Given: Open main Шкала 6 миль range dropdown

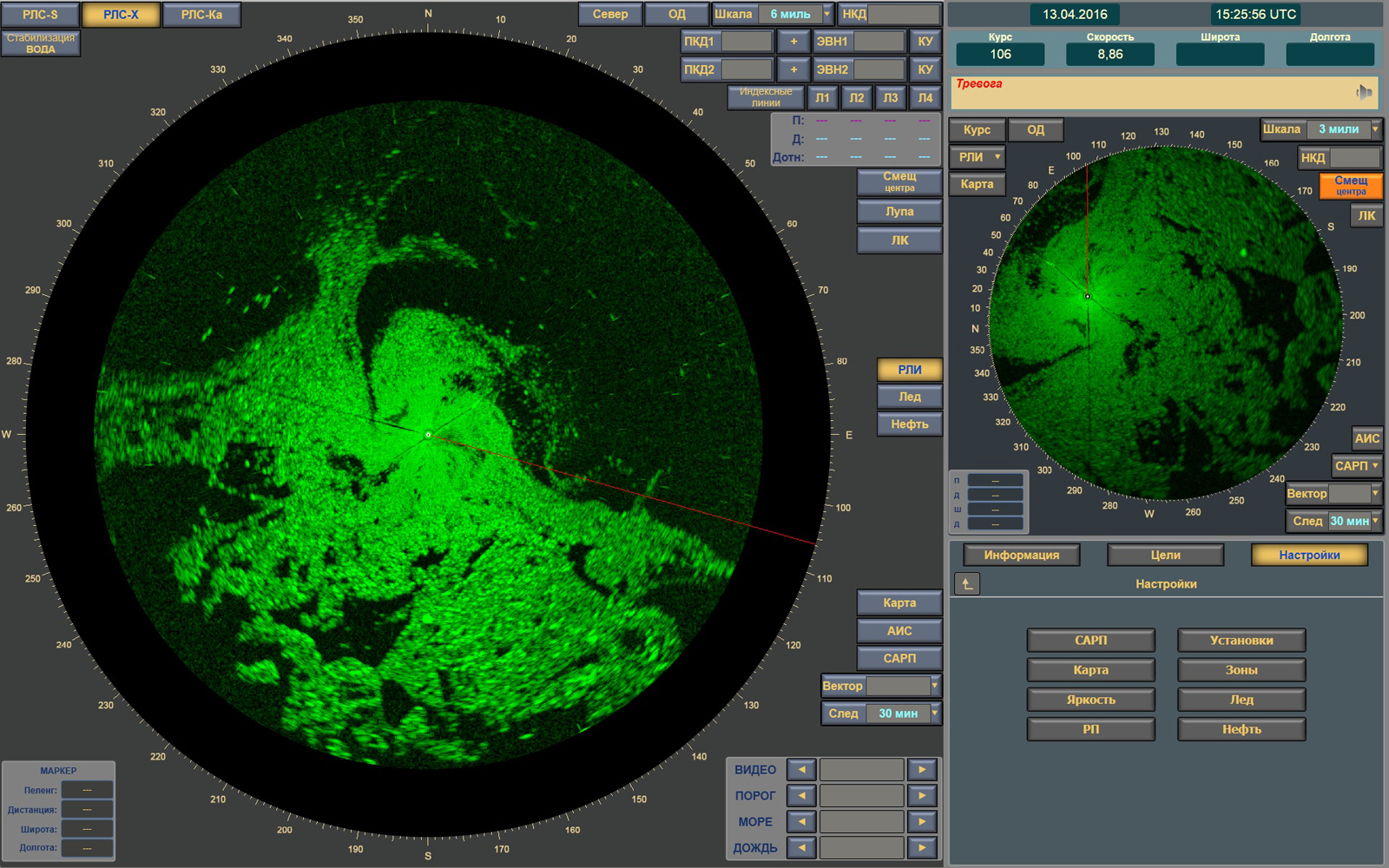Looking at the screenshot, I should point(826,15).
